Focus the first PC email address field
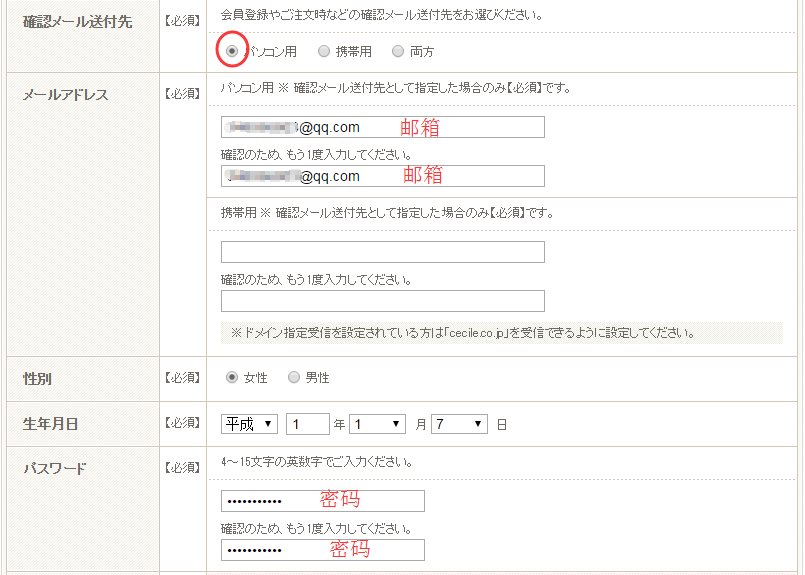The image size is (805, 575). point(382,127)
